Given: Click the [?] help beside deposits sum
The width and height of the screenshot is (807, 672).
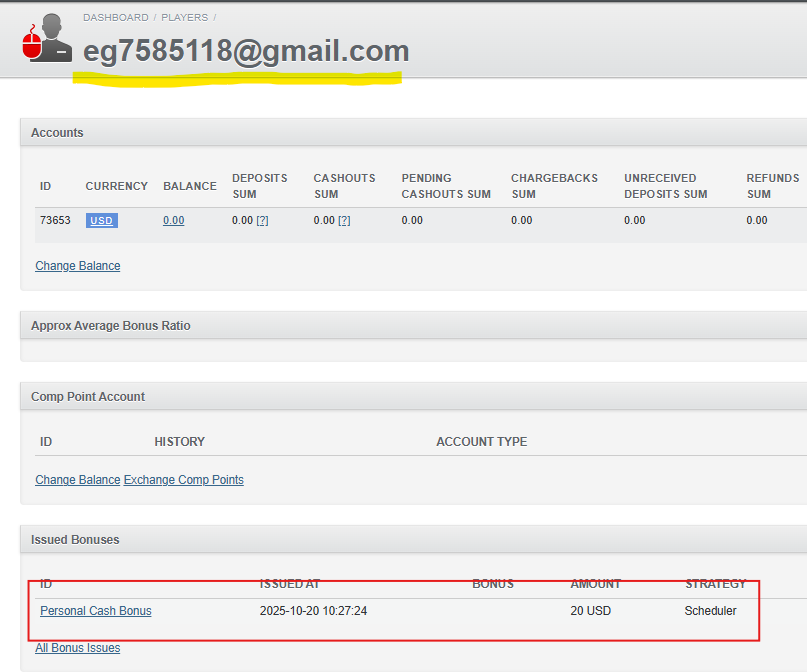Looking at the screenshot, I should coord(262,220).
